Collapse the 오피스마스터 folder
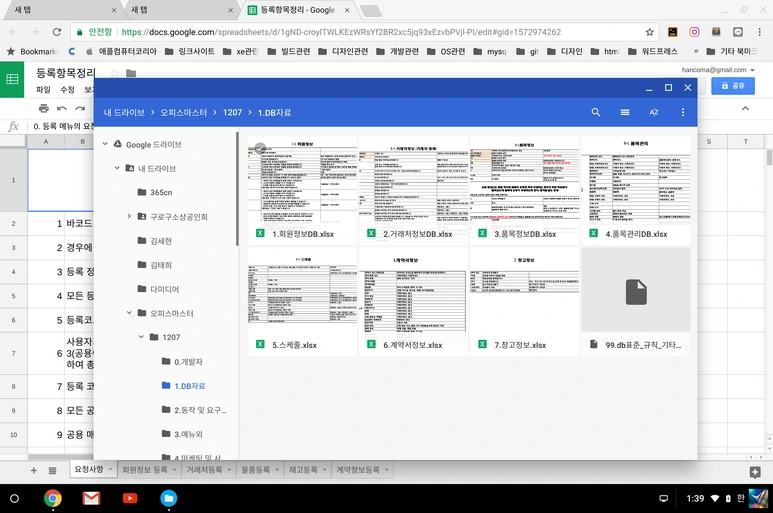This screenshot has height=513, width=773. [x=129, y=313]
